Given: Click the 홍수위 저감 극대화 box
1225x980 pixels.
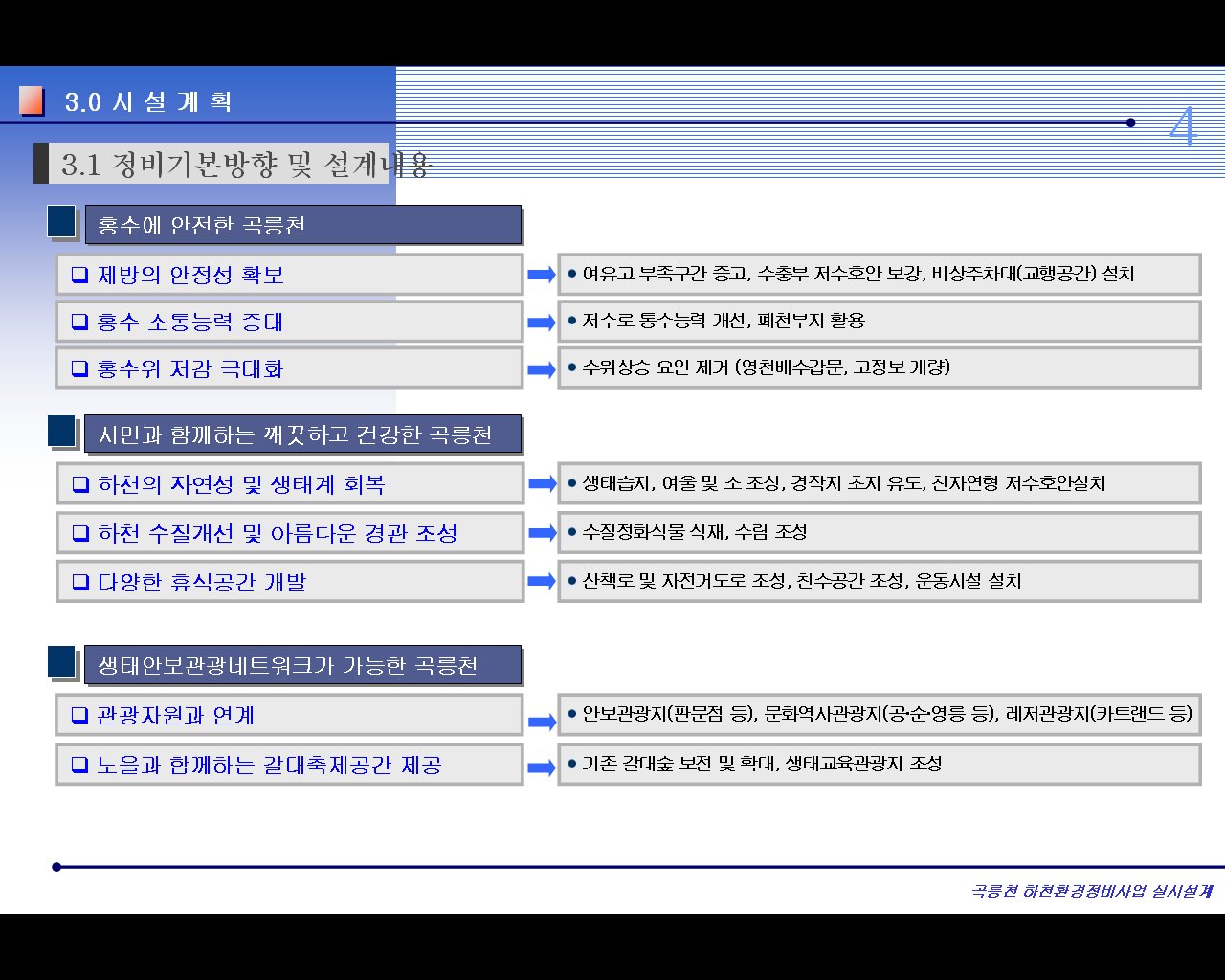Looking at the screenshot, I should point(289,368).
